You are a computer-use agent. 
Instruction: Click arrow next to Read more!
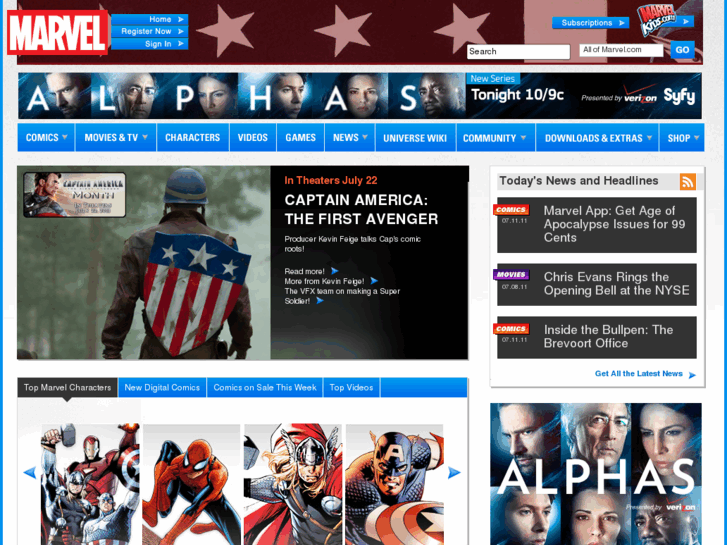pos(334,271)
